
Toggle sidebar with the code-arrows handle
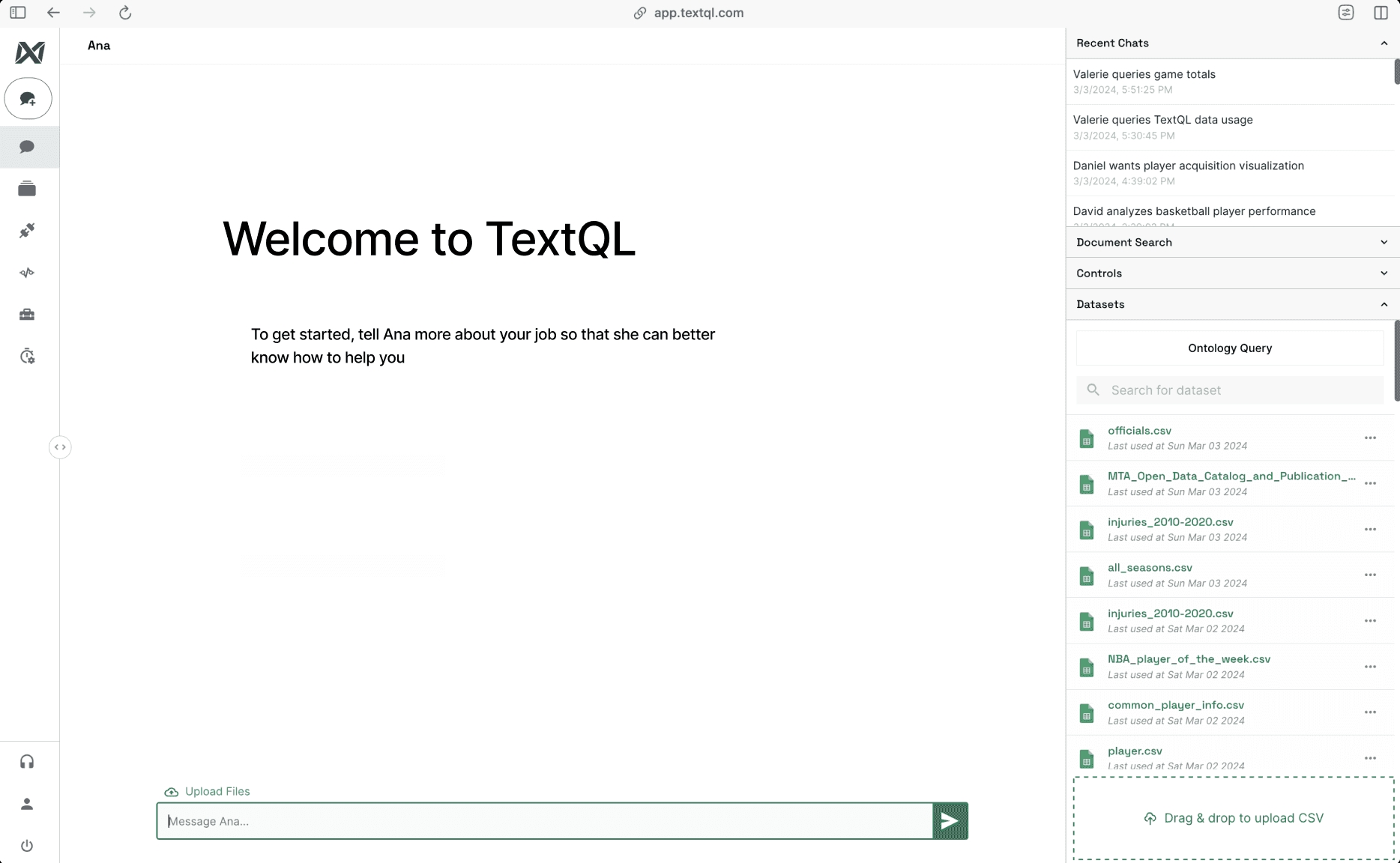pos(60,447)
